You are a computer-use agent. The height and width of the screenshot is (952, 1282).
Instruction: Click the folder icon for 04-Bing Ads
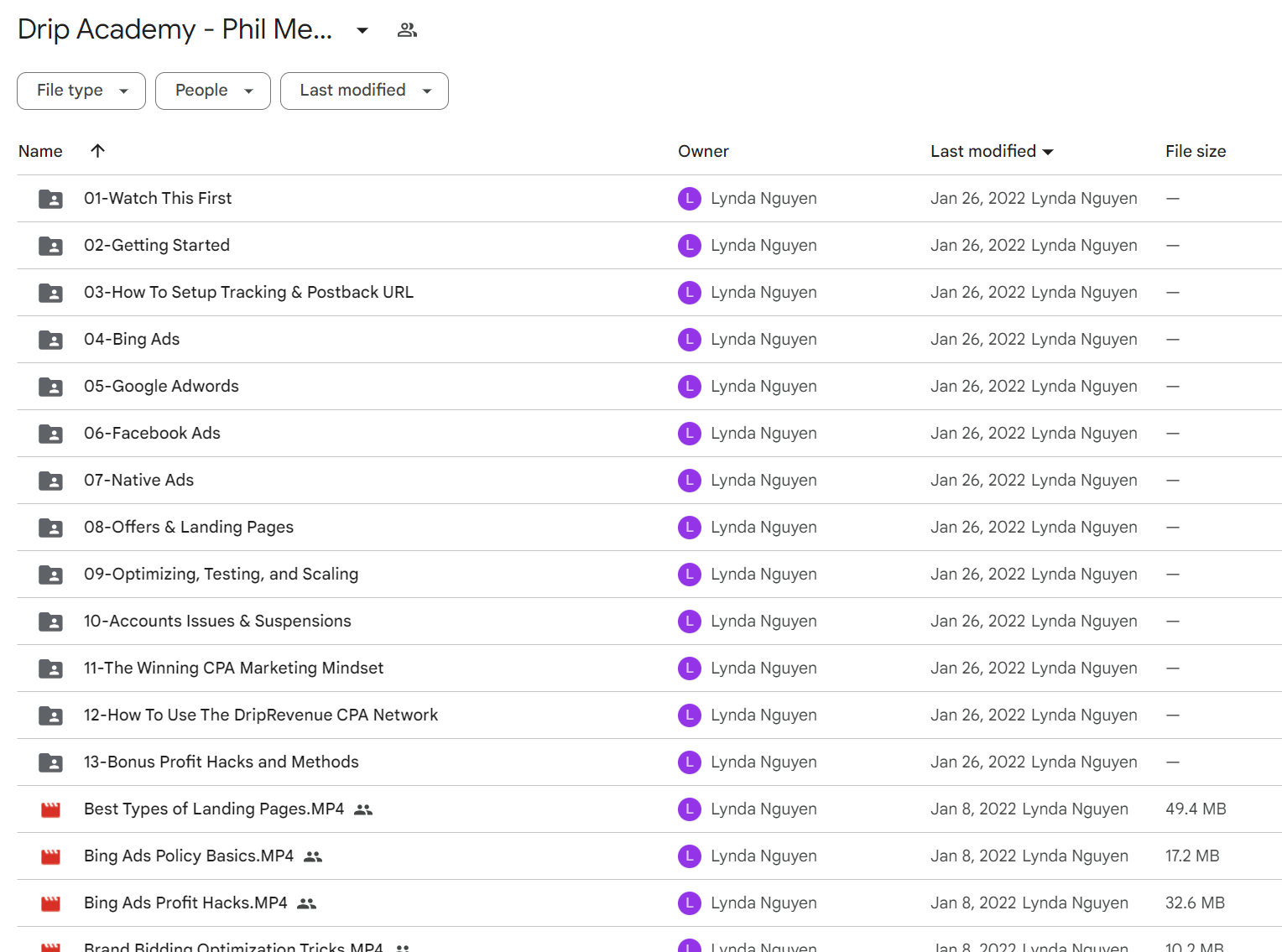pos(50,340)
